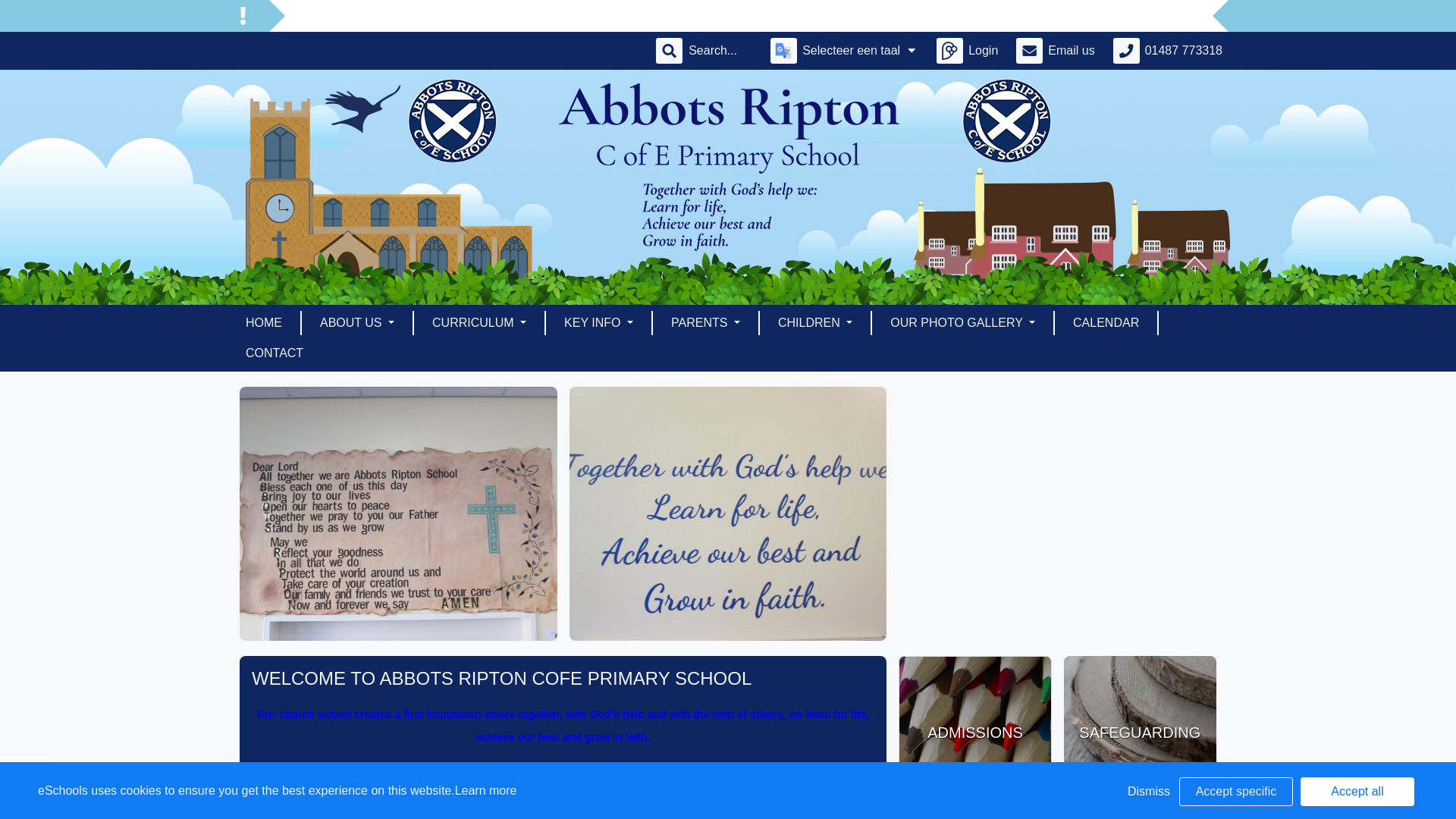
Task: Open the CONTACT menu item
Action: pyautogui.click(x=275, y=353)
